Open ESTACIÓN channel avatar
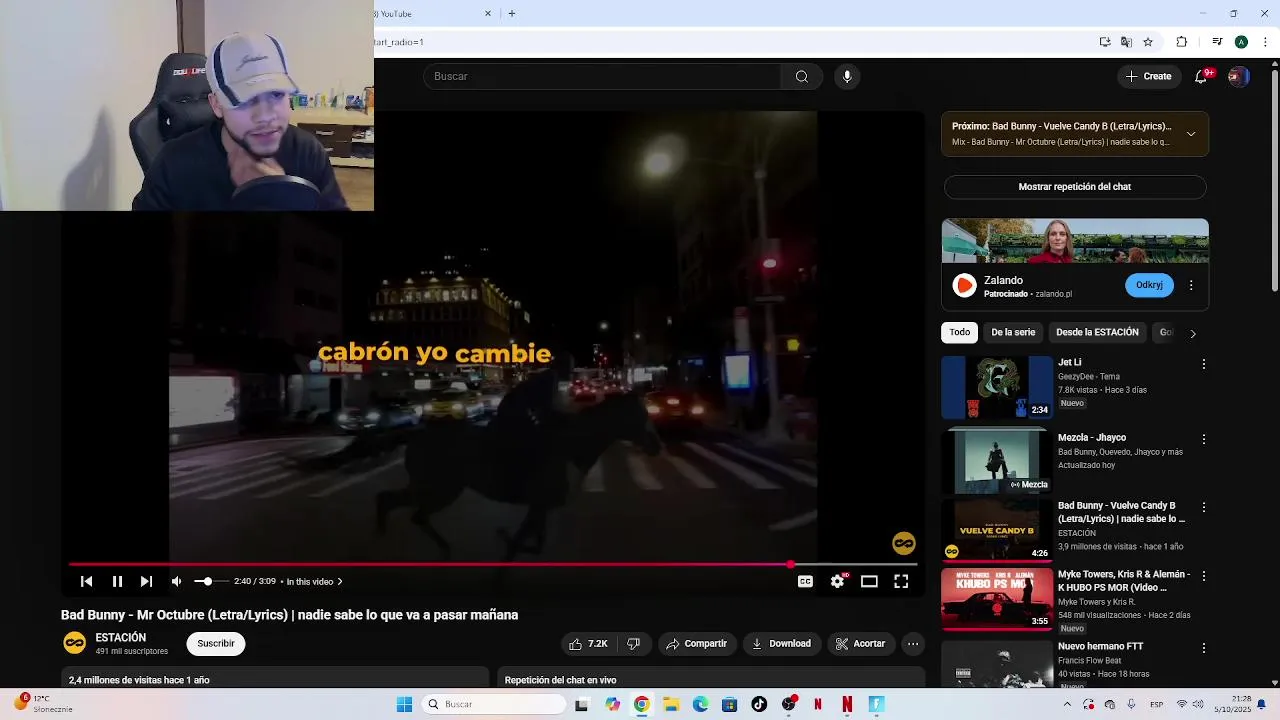The height and width of the screenshot is (720, 1280). (74, 643)
